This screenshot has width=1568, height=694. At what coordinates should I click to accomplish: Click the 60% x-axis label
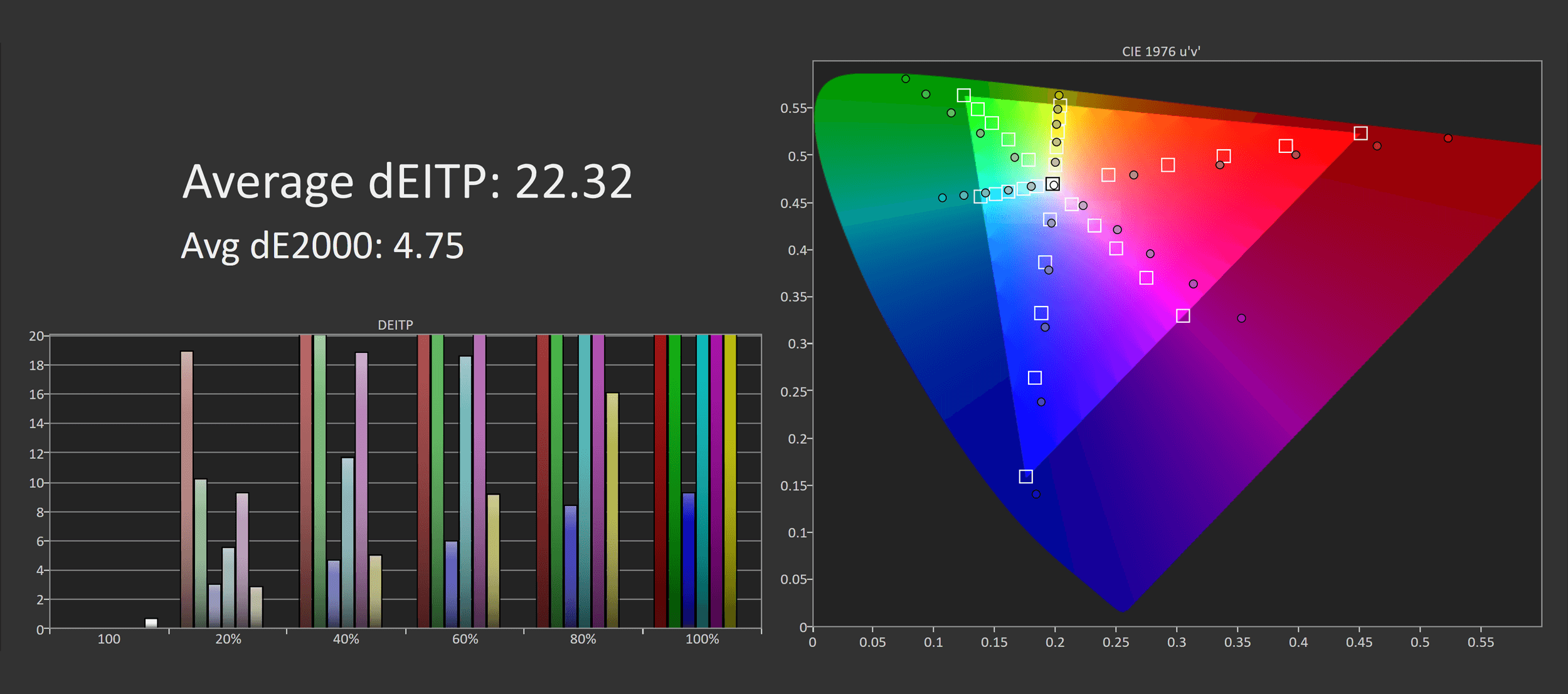point(465,639)
